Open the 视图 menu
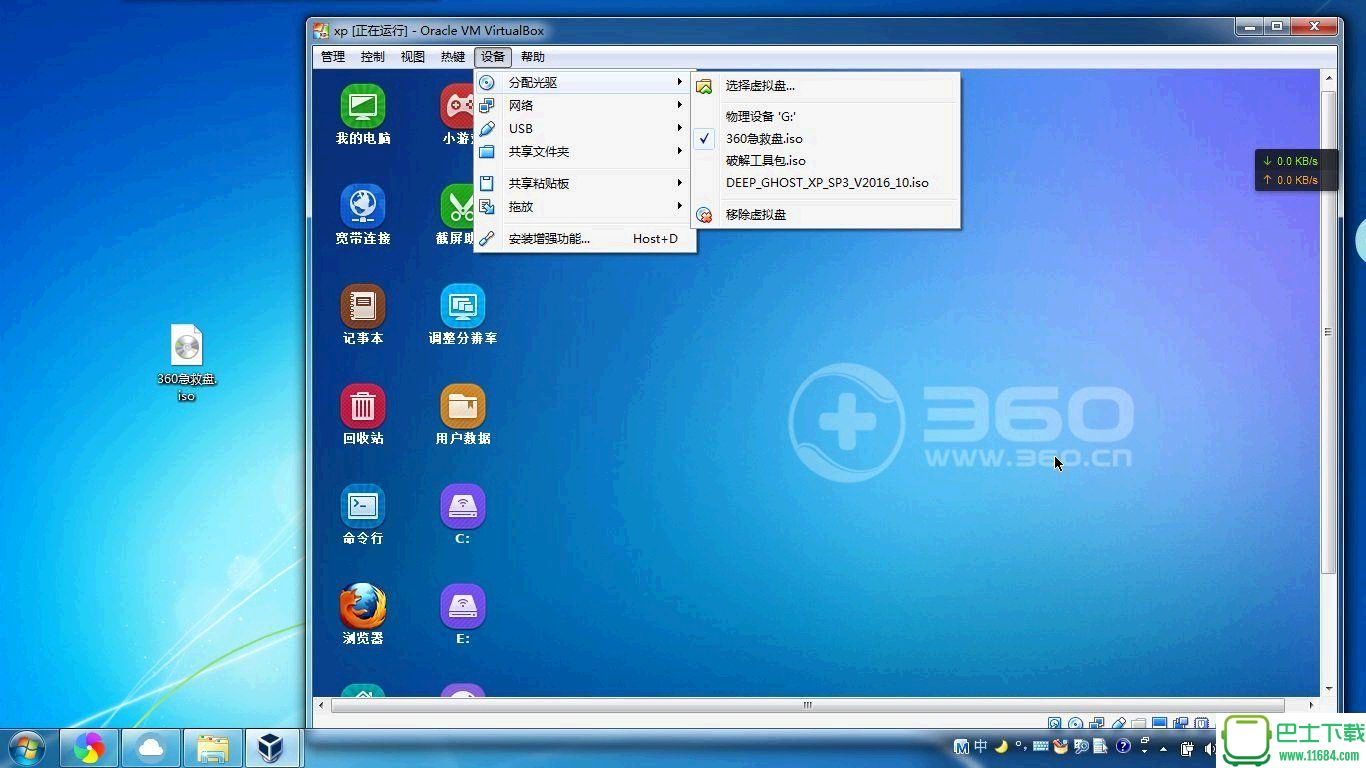 (413, 57)
